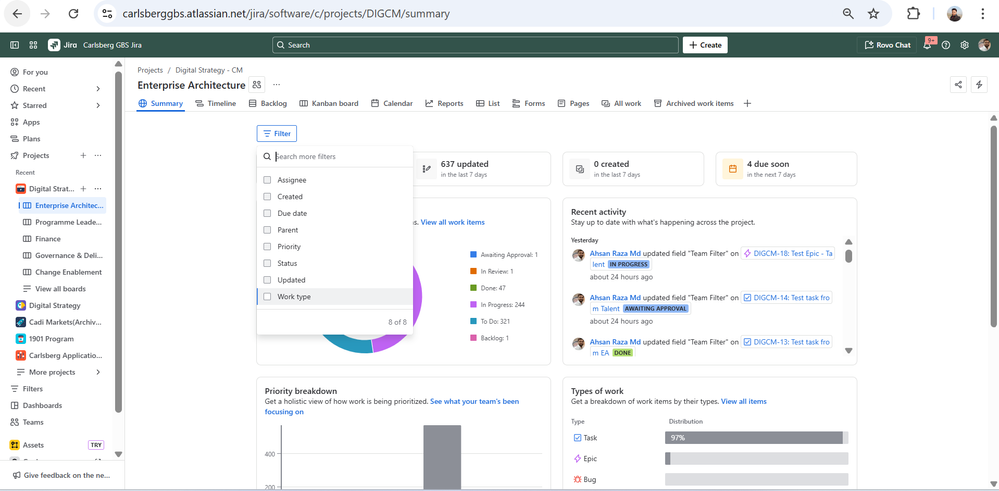The width and height of the screenshot is (999, 491).
Task: Click View all work items link
Action: click(452, 222)
